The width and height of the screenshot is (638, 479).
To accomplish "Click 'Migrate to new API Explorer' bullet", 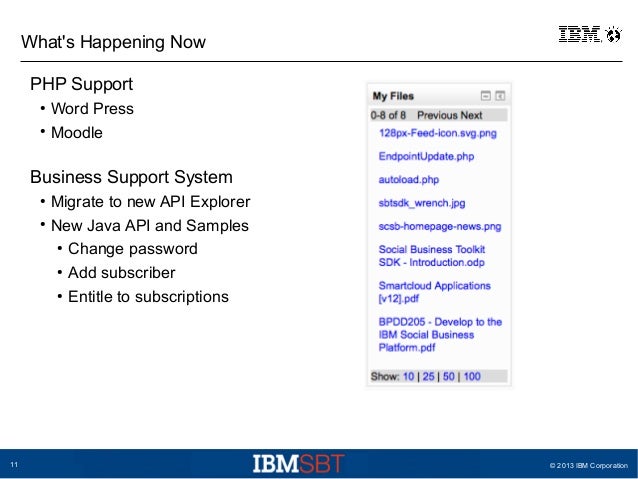I will point(151,202).
